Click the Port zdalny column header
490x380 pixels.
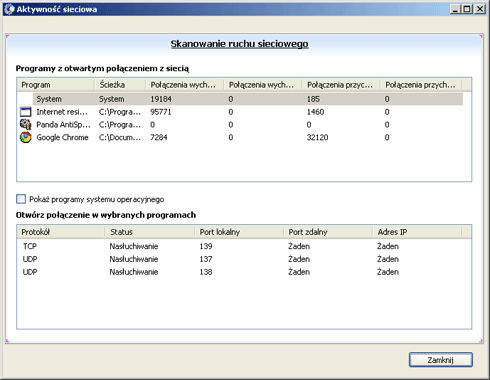click(328, 232)
